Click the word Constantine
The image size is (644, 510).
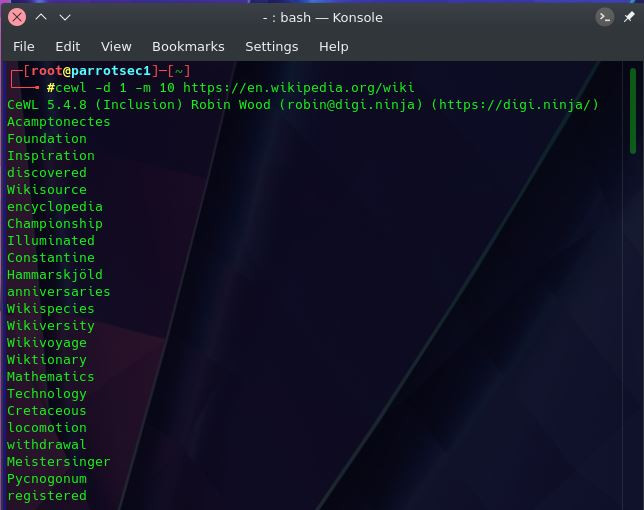[x=51, y=257]
